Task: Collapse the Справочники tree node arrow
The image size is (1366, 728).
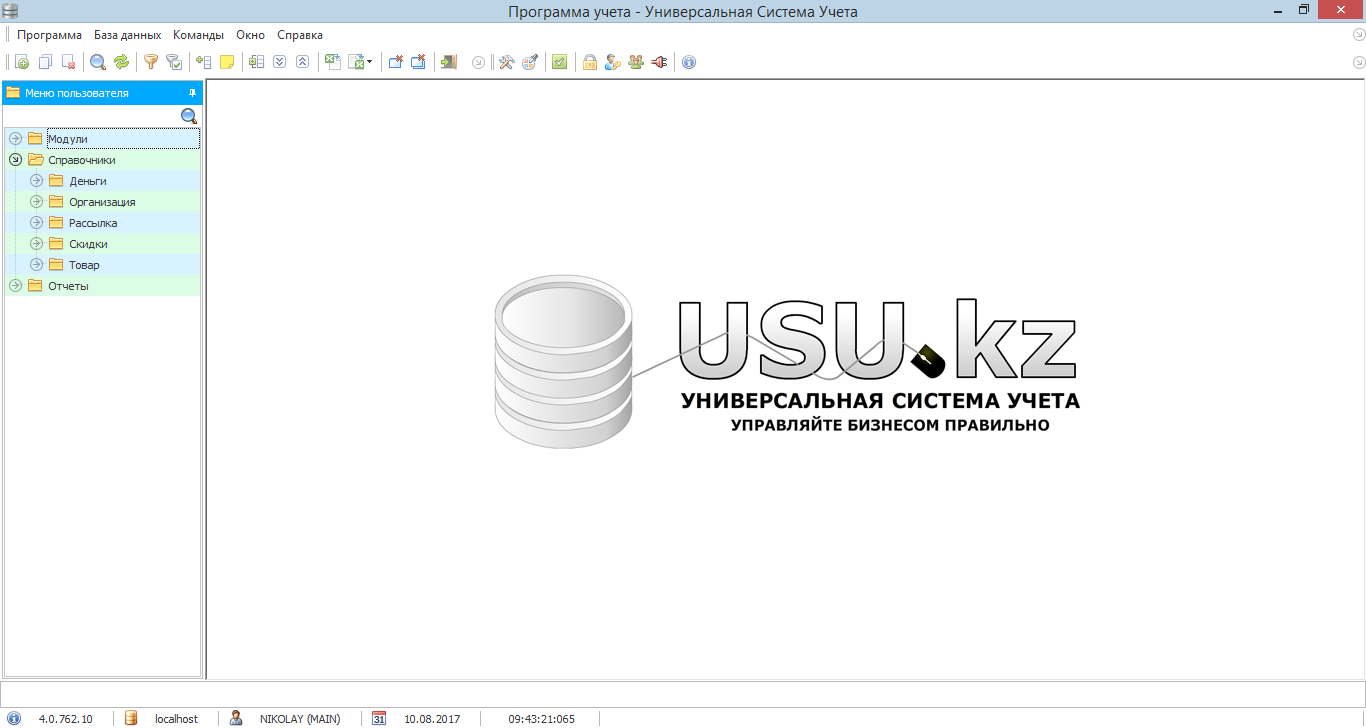Action: pos(15,160)
